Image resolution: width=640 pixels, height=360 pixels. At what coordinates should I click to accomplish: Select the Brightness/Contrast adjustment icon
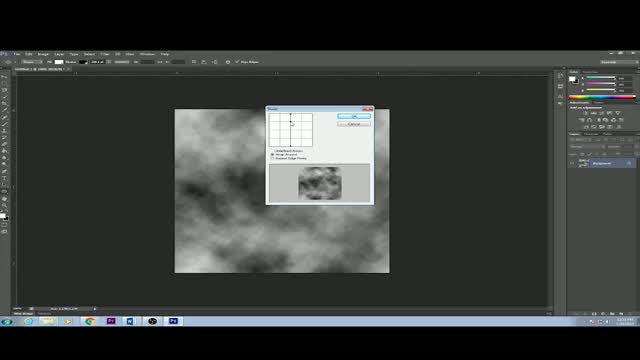[586, 113]
